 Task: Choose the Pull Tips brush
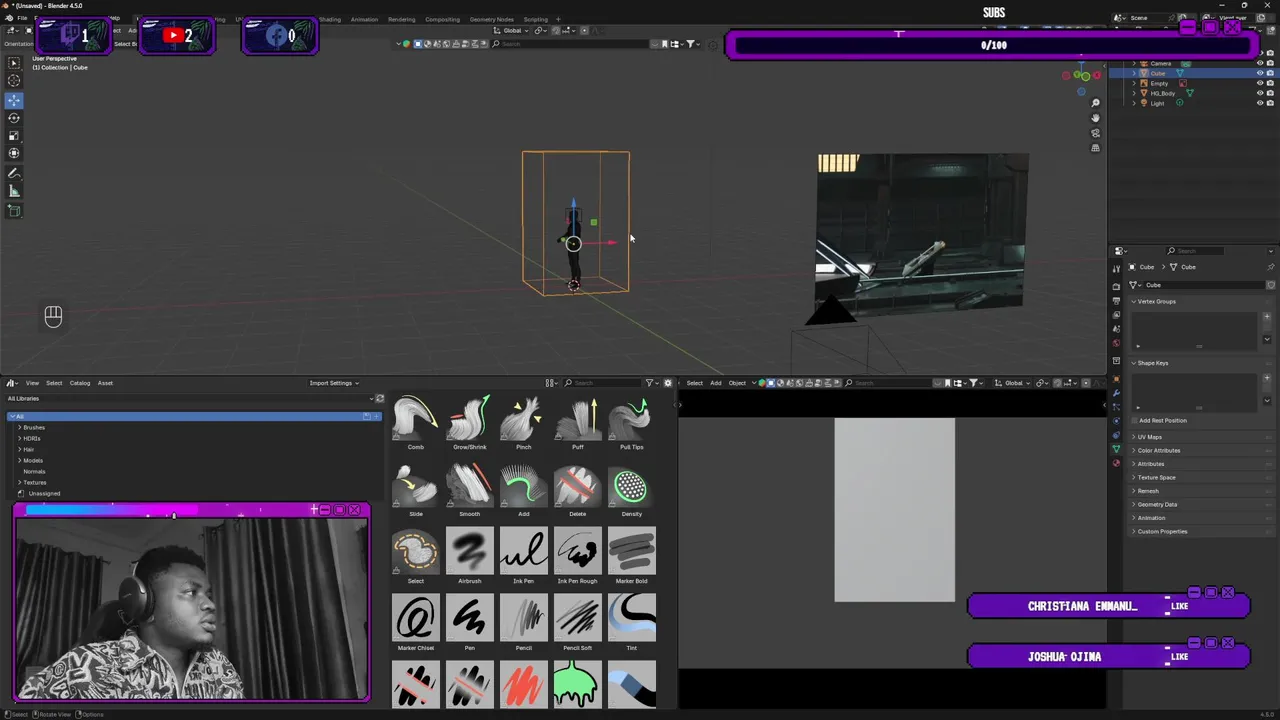click(x=632, y=424)
